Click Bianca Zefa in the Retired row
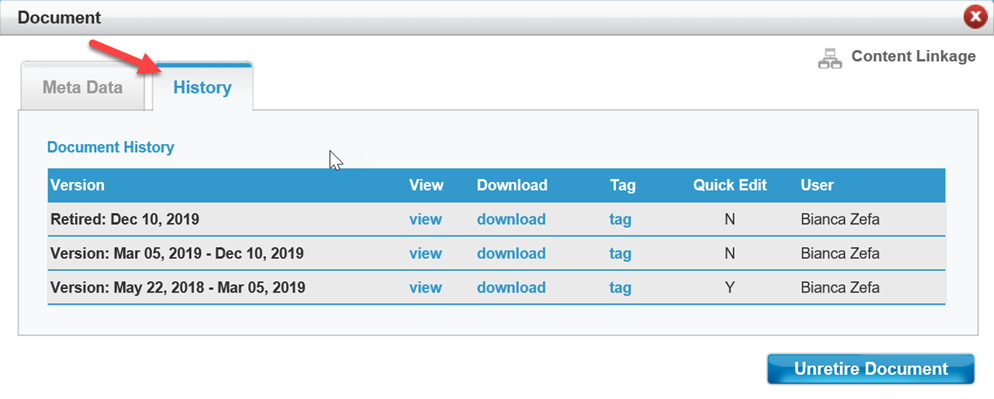 point(840,219)
